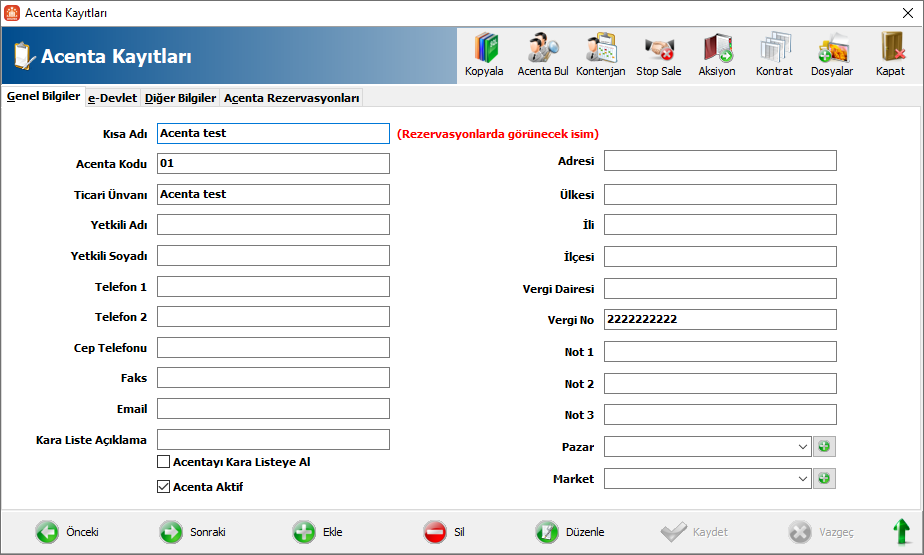
Task: Click the Ekle add button
Action: (x=318, y=532)
